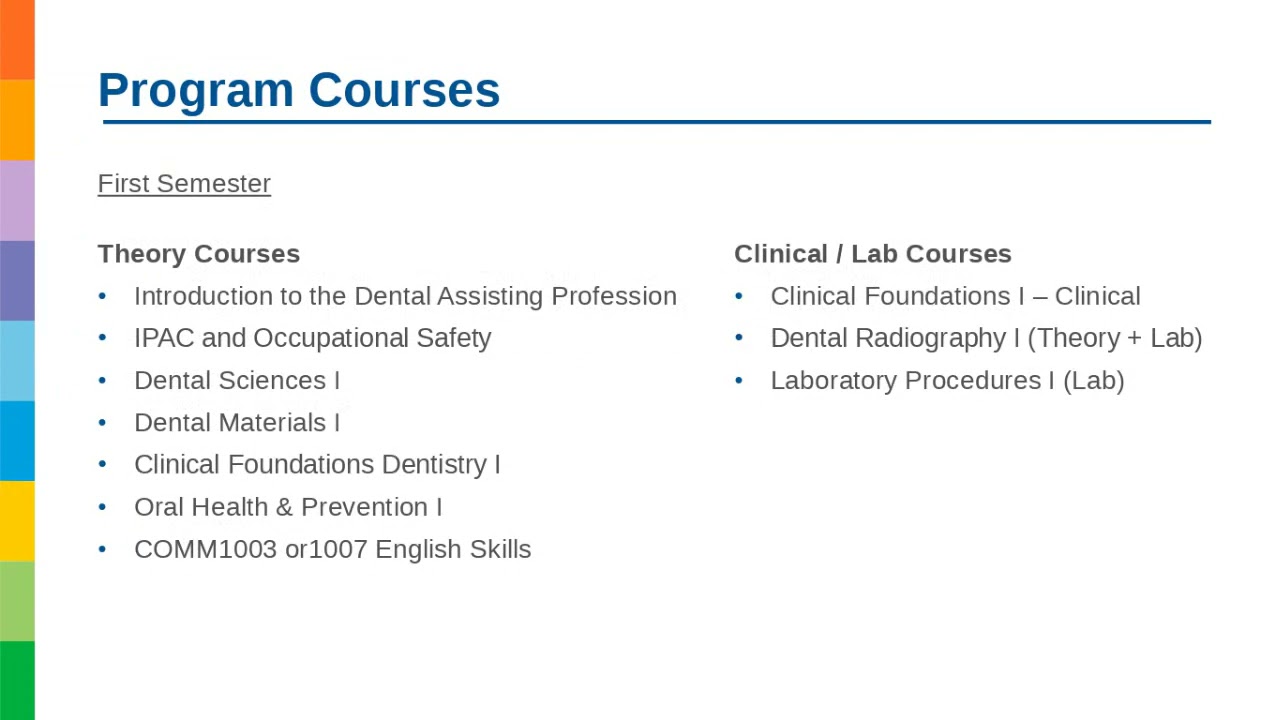Select the yellow color block in sidebar
This screenshot has height=720, width=1280.
17,521
